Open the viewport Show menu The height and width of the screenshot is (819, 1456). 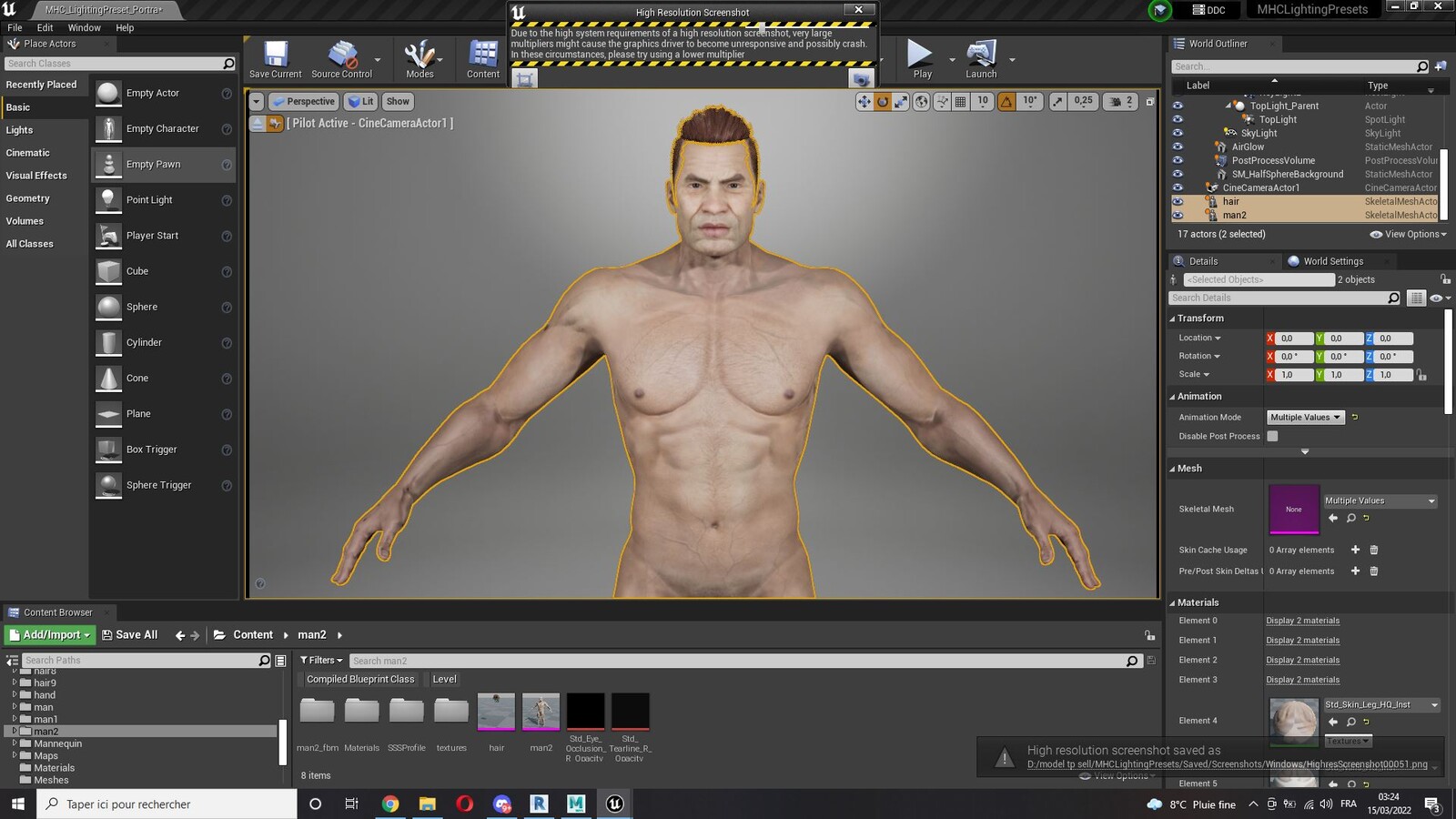point(398,102)
